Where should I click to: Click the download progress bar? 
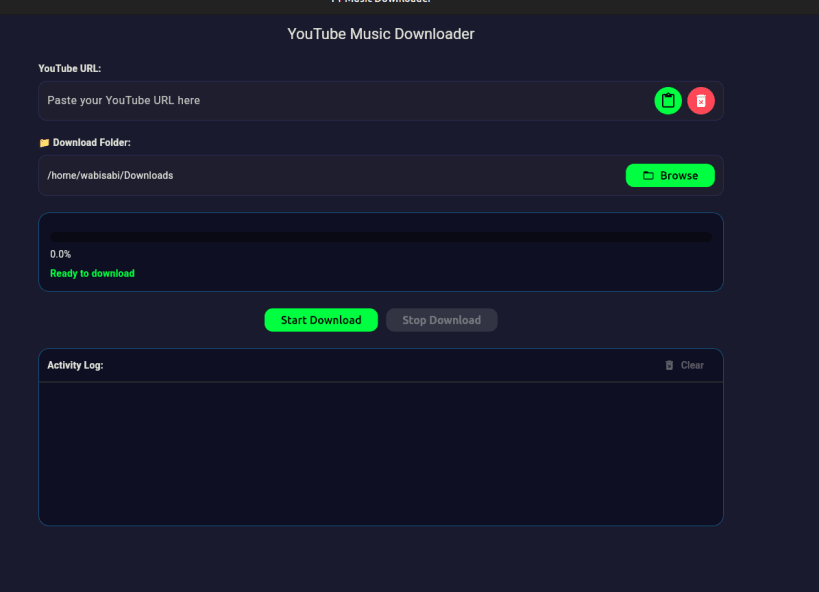tap(381, 237)
